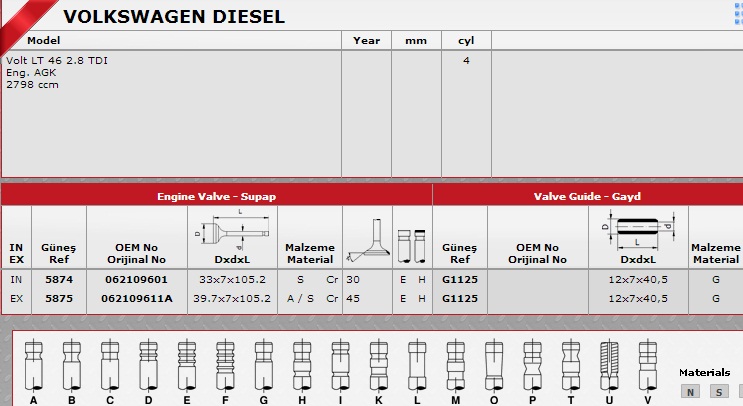The height and width of the screenshot is (406, 743).
Task: Click the Engine Valve - Supap header
Action: click(x=217, y=196)
